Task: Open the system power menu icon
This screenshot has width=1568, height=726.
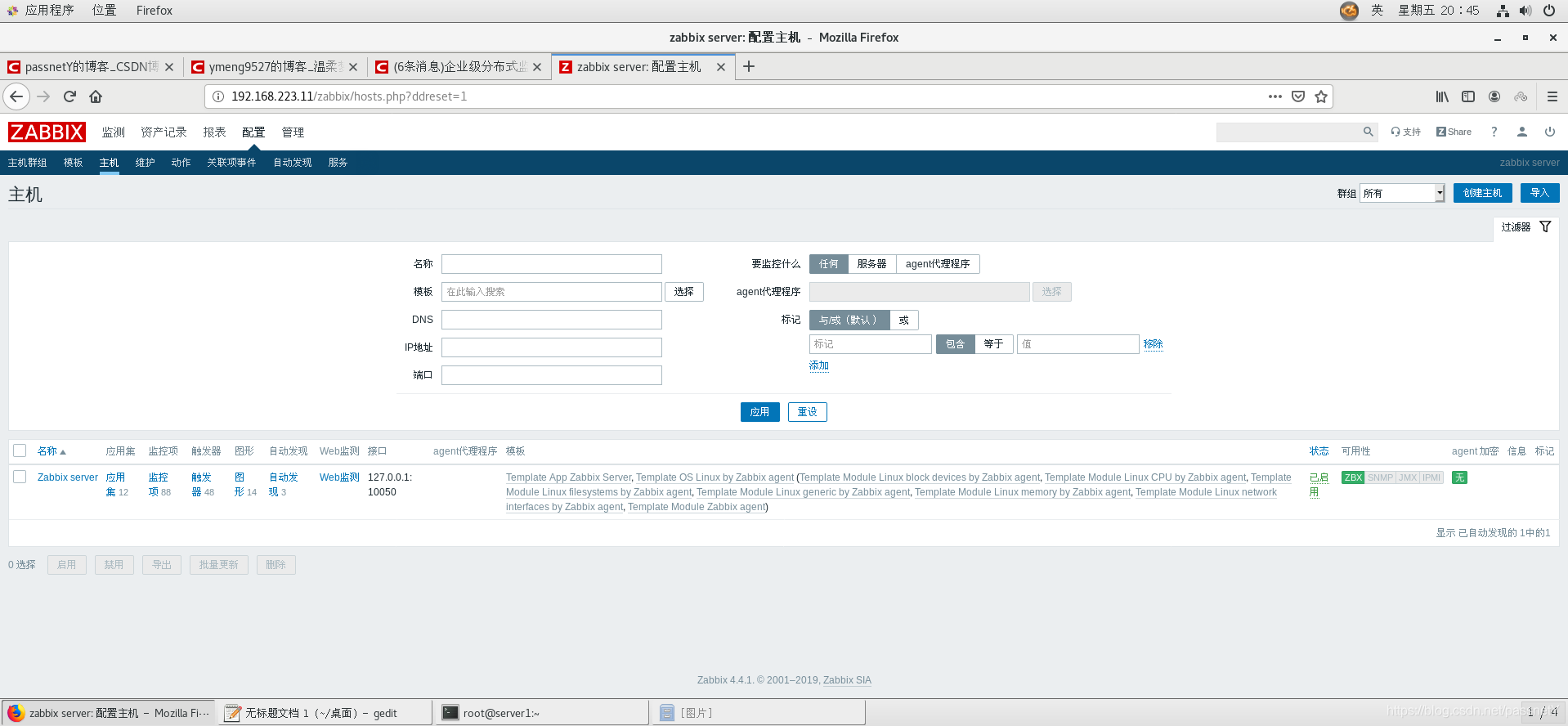Action: point(1548,11)
